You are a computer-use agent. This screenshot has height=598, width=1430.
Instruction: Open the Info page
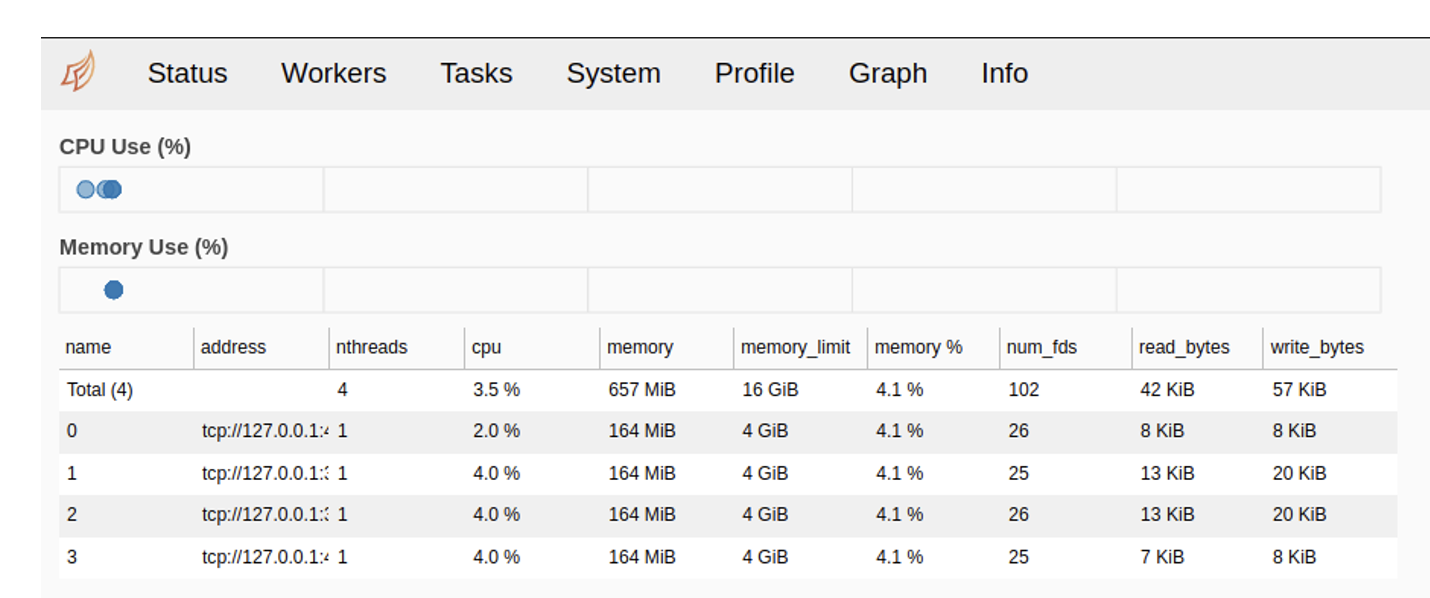tap(1004, 73)
